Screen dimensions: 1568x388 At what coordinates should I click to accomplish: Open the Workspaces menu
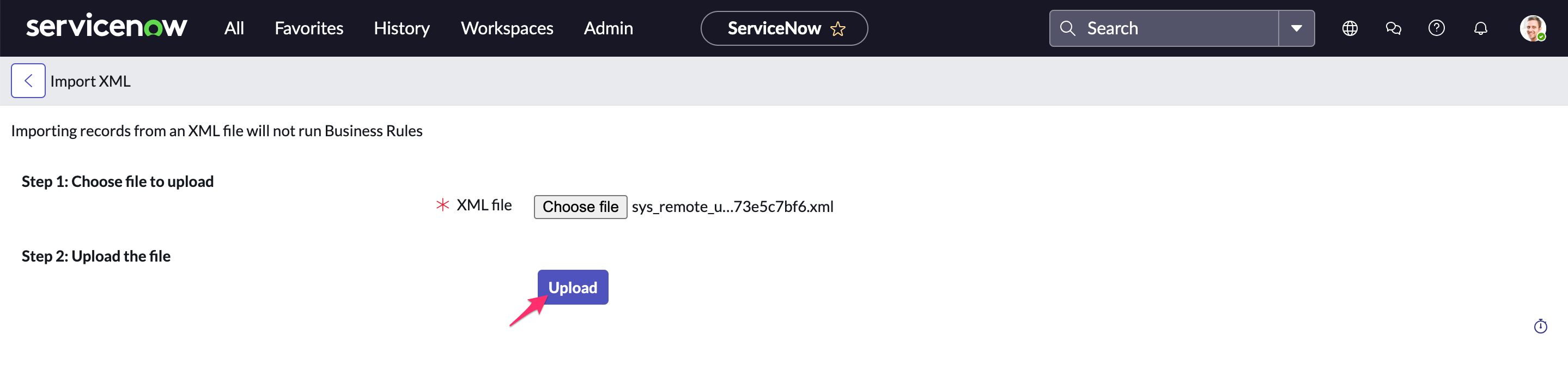(507, 29)
